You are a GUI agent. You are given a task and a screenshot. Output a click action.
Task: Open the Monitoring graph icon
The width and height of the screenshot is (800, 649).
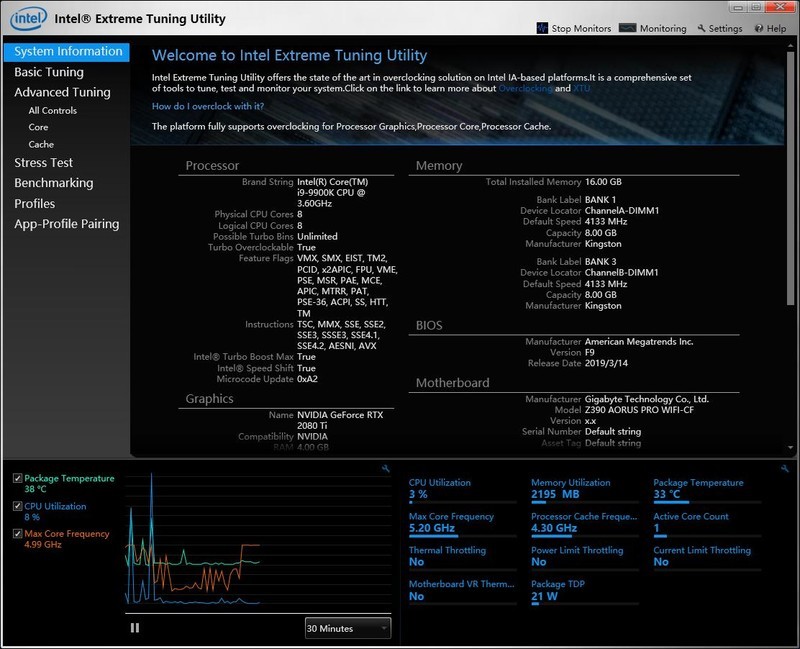[x=628, y=29]
